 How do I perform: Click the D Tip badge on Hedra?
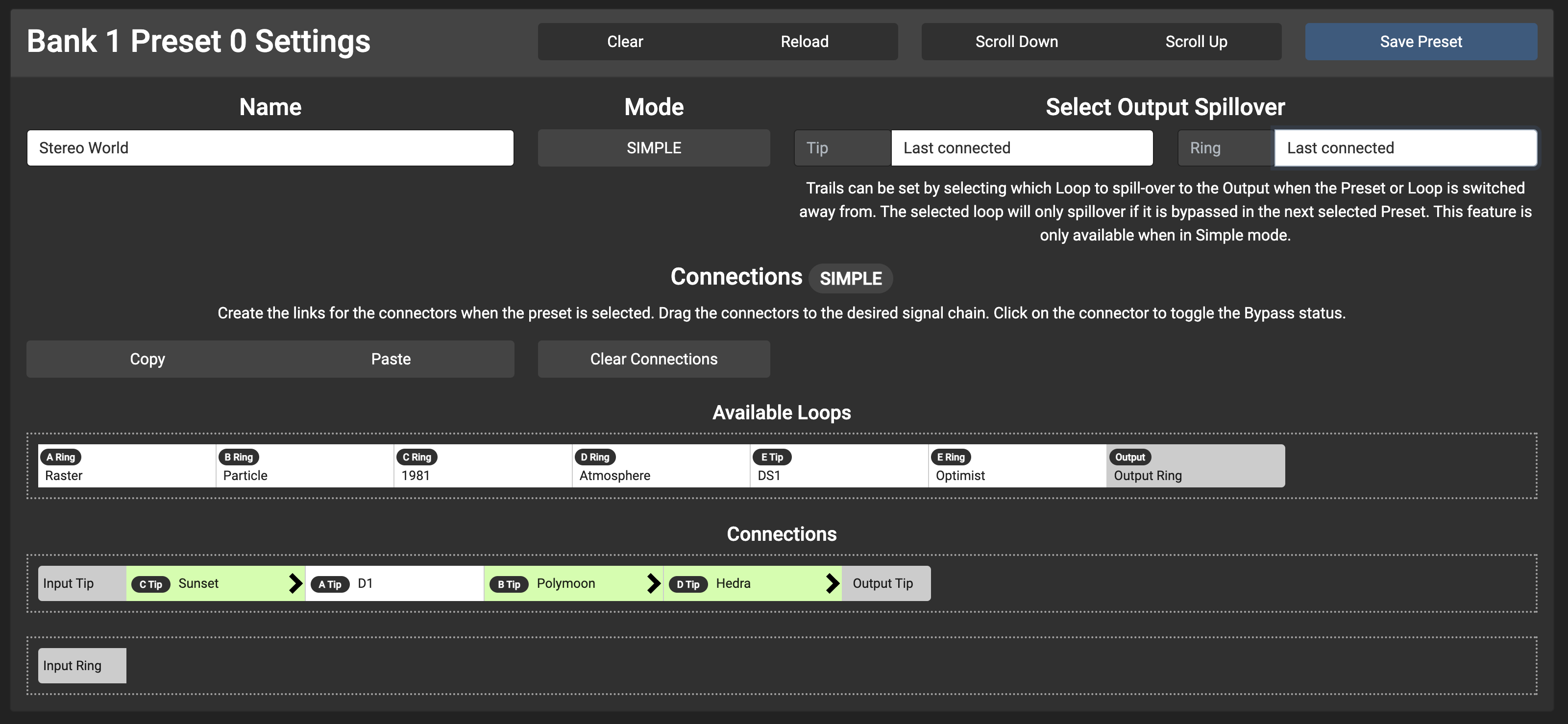click(688, 584)
